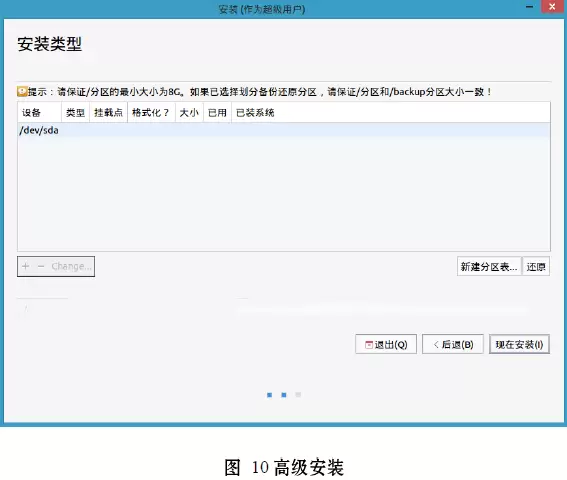Click the 类型 column header
This screenshot has width=567, height=480.
pyautogui.click(x=76, y=112)
